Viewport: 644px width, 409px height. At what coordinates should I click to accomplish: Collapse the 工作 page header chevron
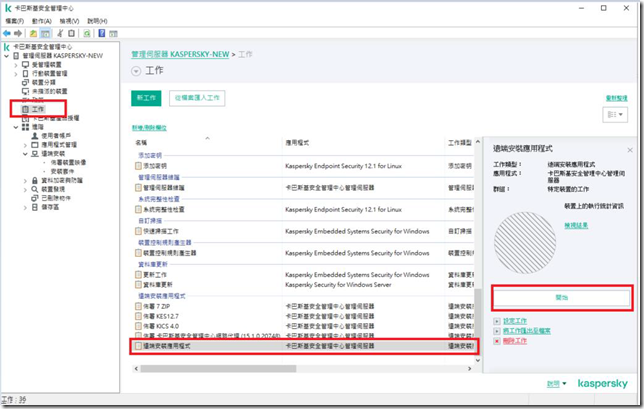click(137, 72)
